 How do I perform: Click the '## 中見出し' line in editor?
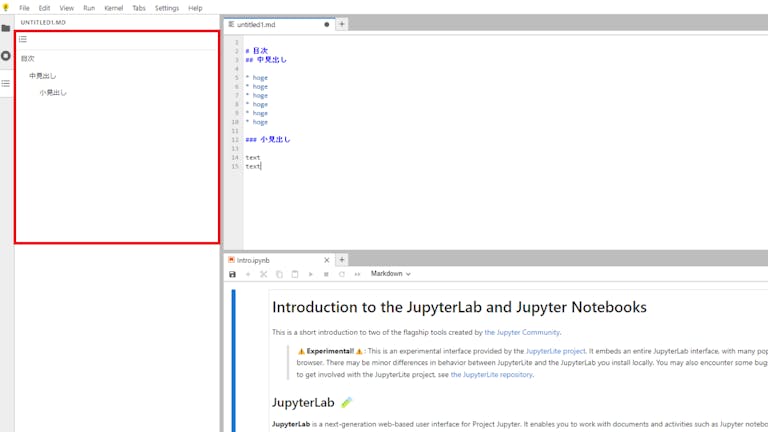[x=266, y=60]
